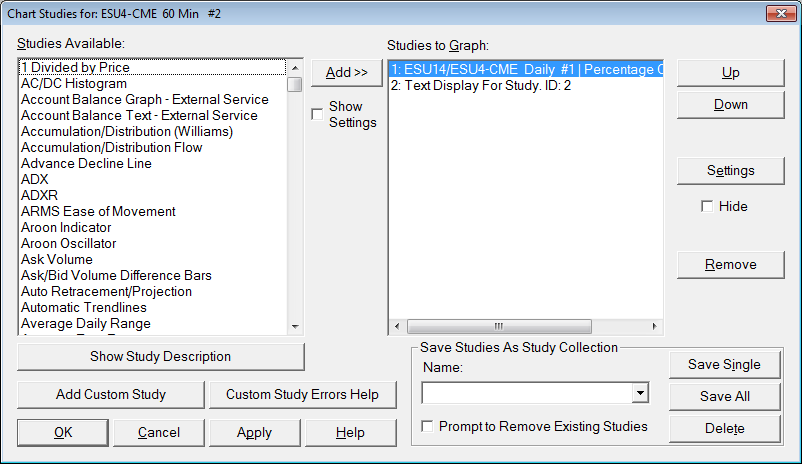Close the Chart Studies dialog window

click(x=780, y=14)
